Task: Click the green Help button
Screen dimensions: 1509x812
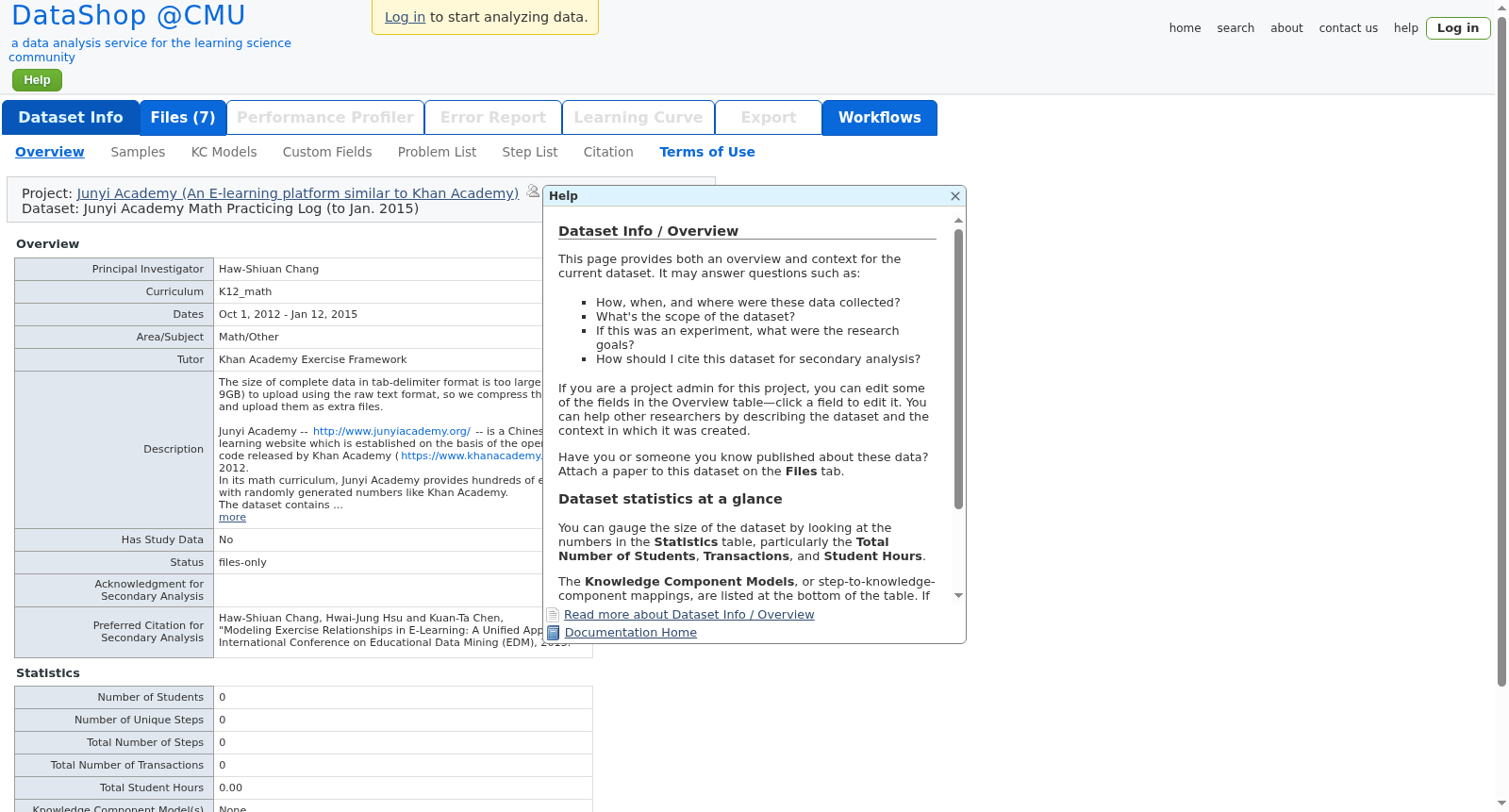Action: tap(37, 80)
